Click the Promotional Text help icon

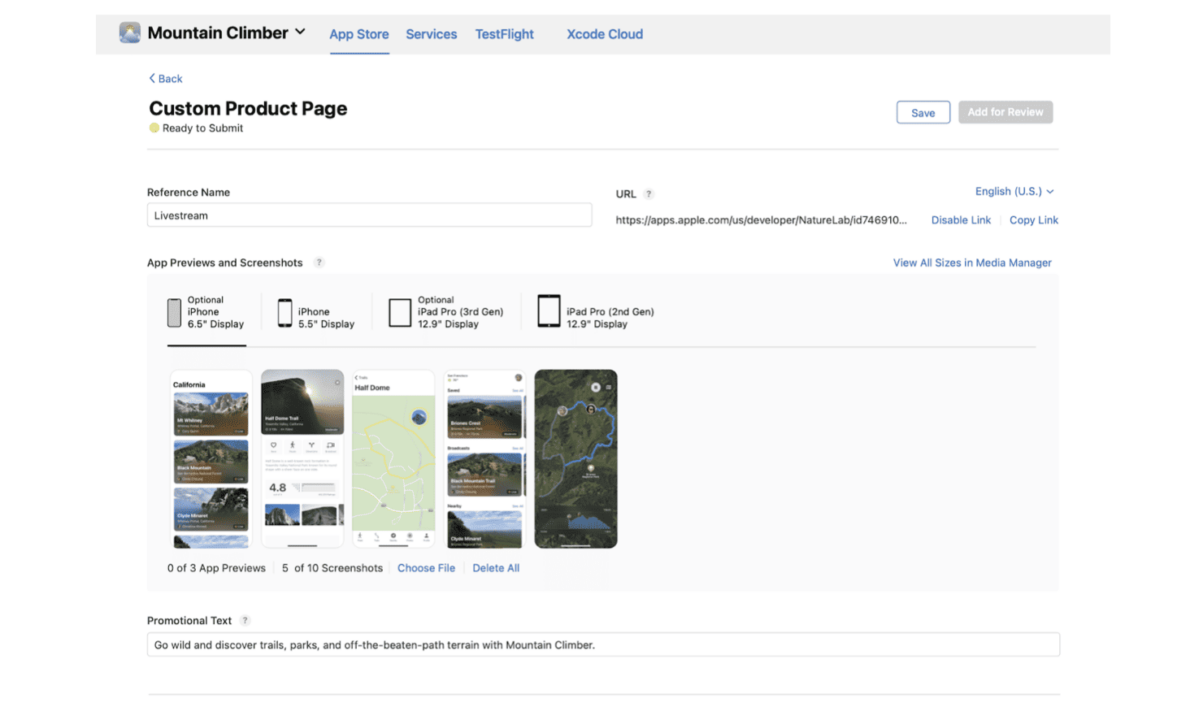(x=243, y=620)
